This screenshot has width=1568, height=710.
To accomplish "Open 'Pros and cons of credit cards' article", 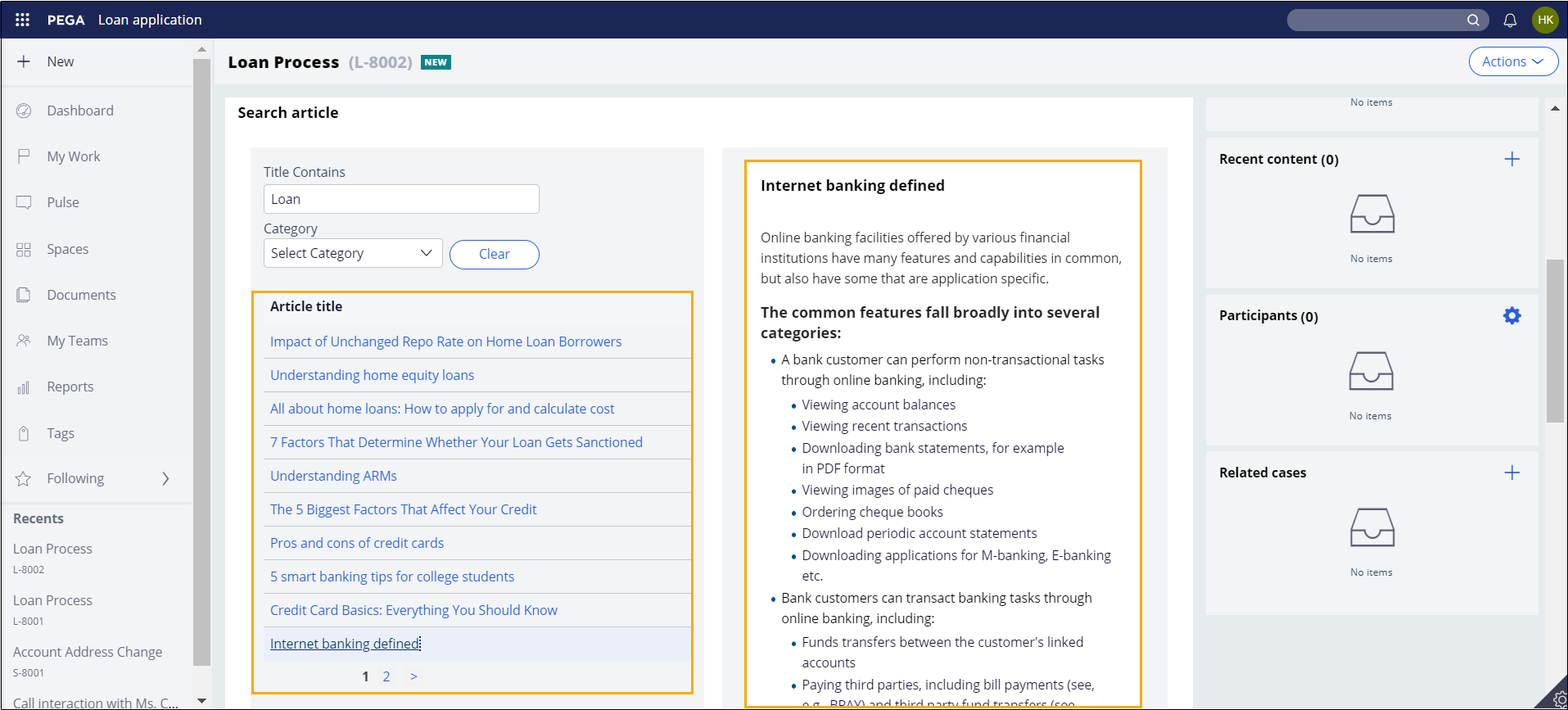I will [x=356, y=543].
